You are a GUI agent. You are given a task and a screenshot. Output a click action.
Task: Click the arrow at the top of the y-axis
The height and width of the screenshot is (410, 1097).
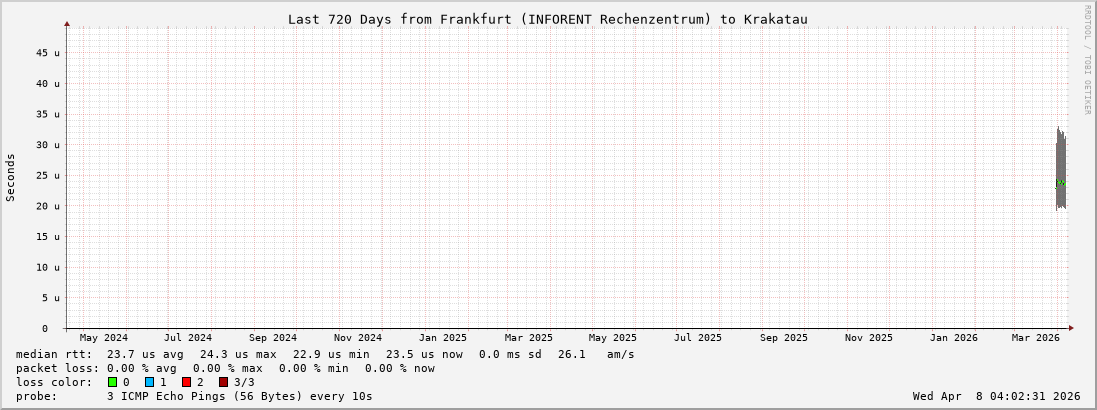coord(67,23)
